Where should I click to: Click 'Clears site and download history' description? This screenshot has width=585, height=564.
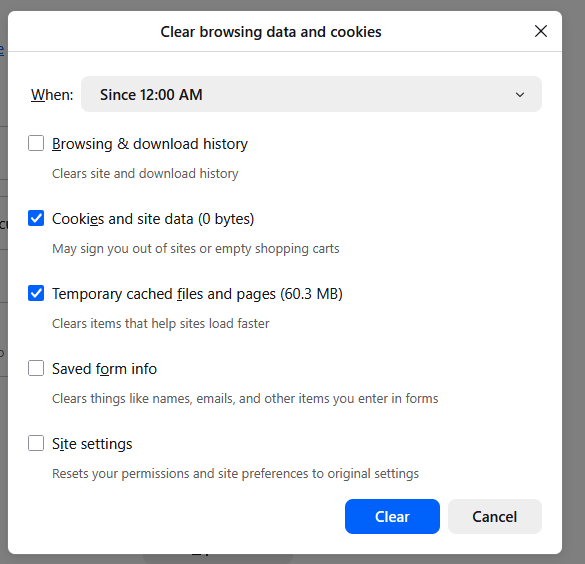pos(145,174)
